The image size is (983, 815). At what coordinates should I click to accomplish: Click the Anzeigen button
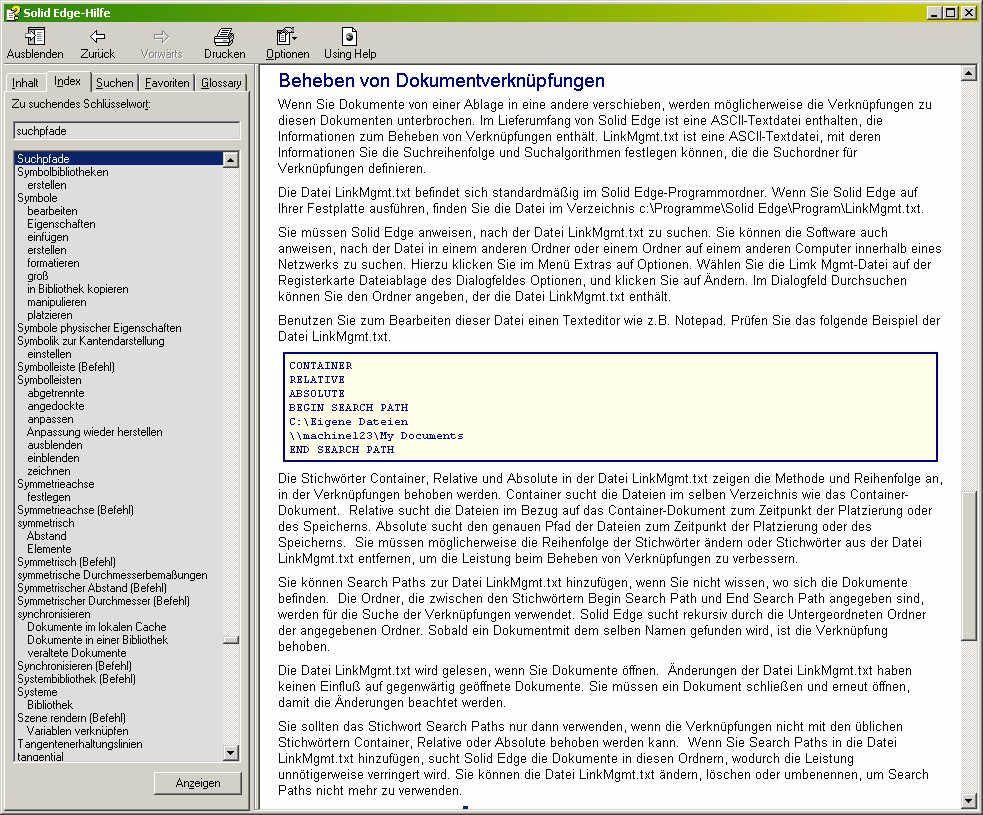point(197,783)
